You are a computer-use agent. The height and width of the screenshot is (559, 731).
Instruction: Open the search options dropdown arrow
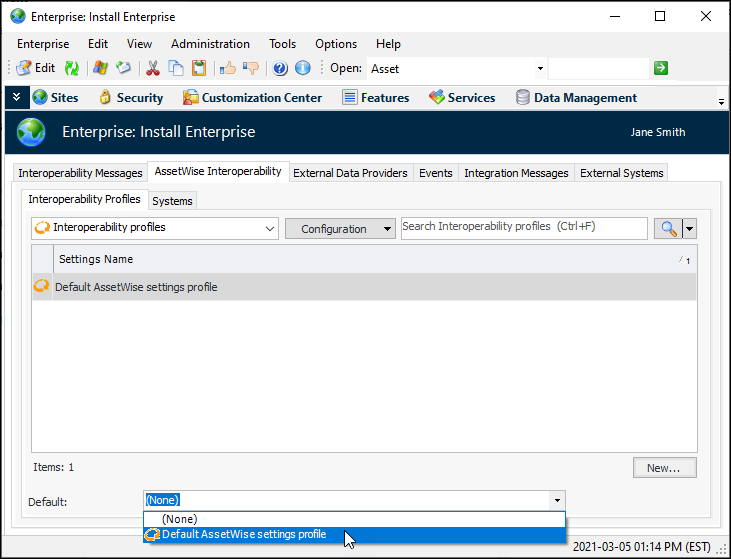pos(690,228)
